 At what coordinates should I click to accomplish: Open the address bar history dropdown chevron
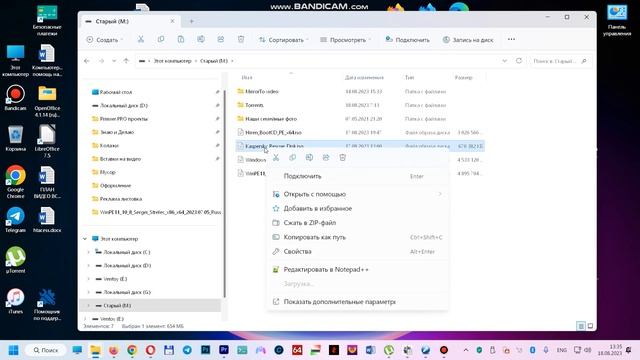(x=504, y=61)
